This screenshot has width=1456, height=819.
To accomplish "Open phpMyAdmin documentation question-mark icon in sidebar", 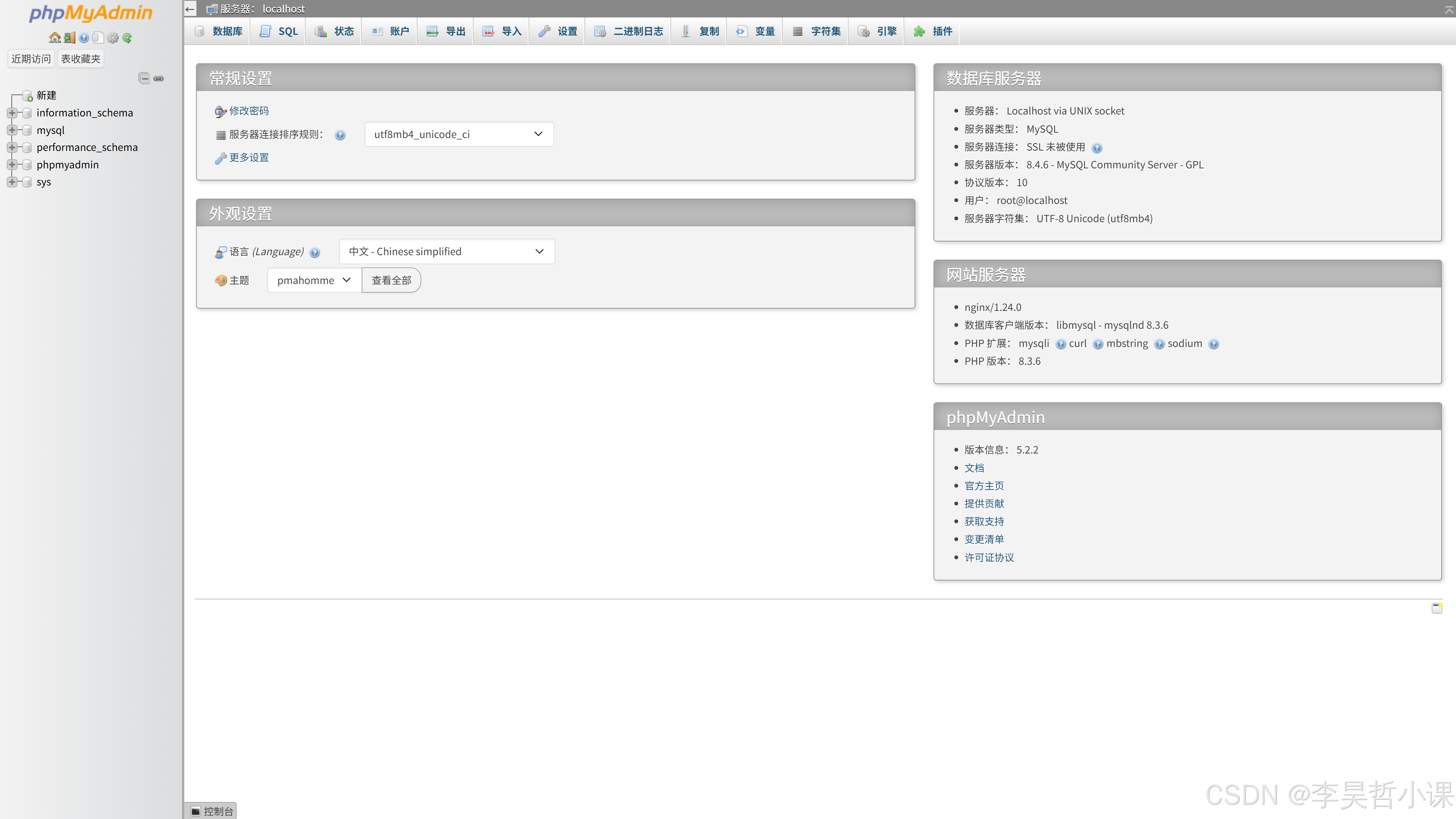I will tap(84, 38).
